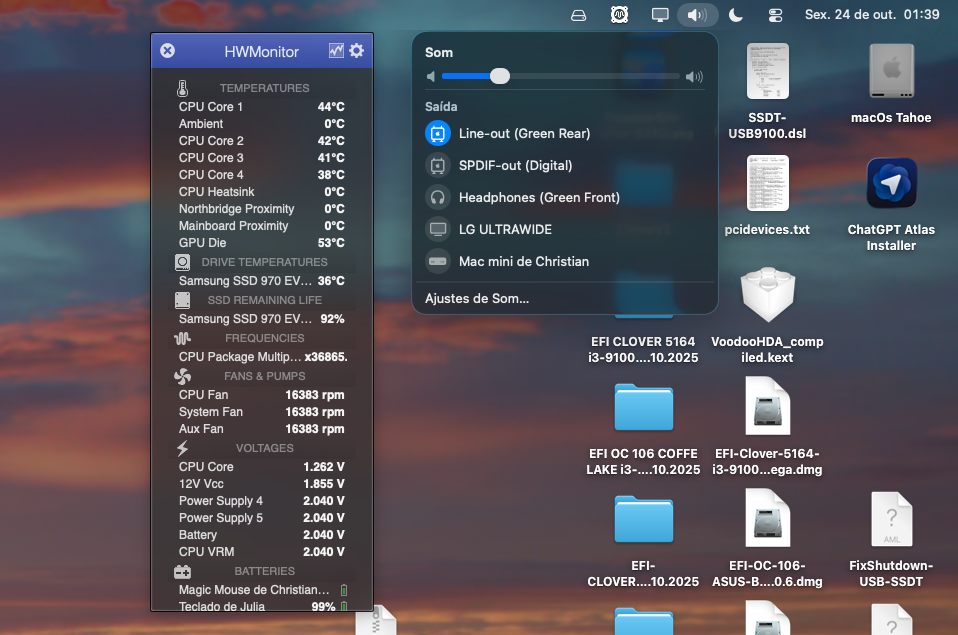This screenshot has width=958, height=635.
Task: Click Samsung SSD 36°C temperature row
Action: (x=261, y=281)
